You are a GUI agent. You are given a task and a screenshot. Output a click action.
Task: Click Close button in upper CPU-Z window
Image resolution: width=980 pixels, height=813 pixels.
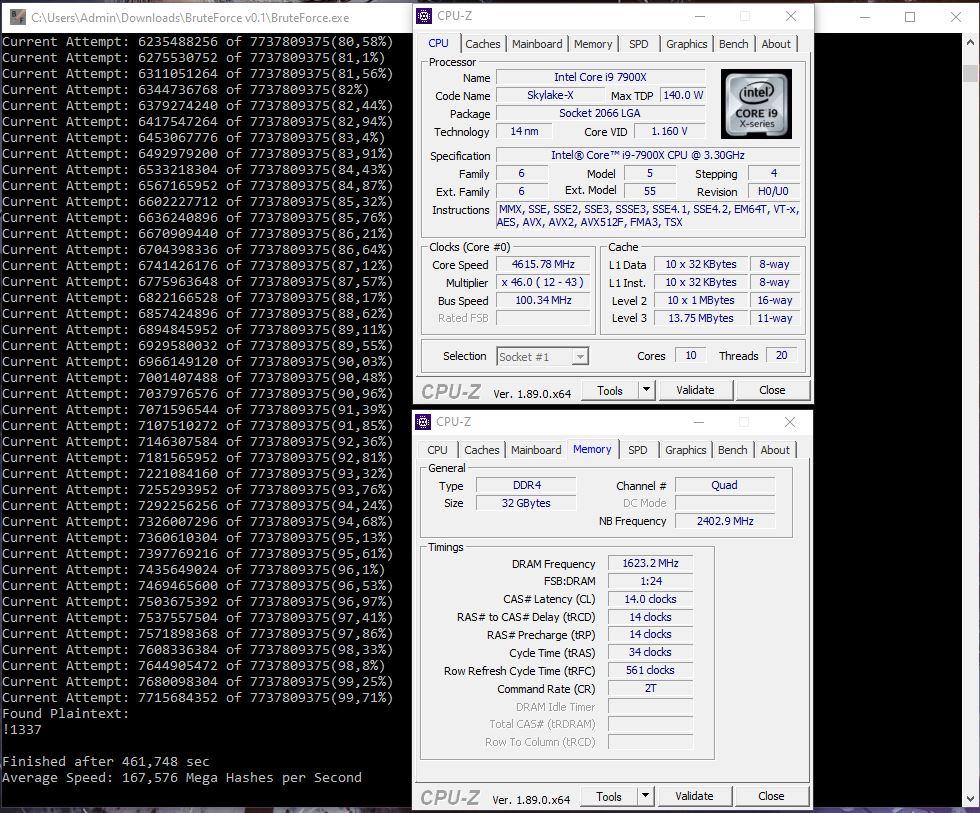pos(772,390)
